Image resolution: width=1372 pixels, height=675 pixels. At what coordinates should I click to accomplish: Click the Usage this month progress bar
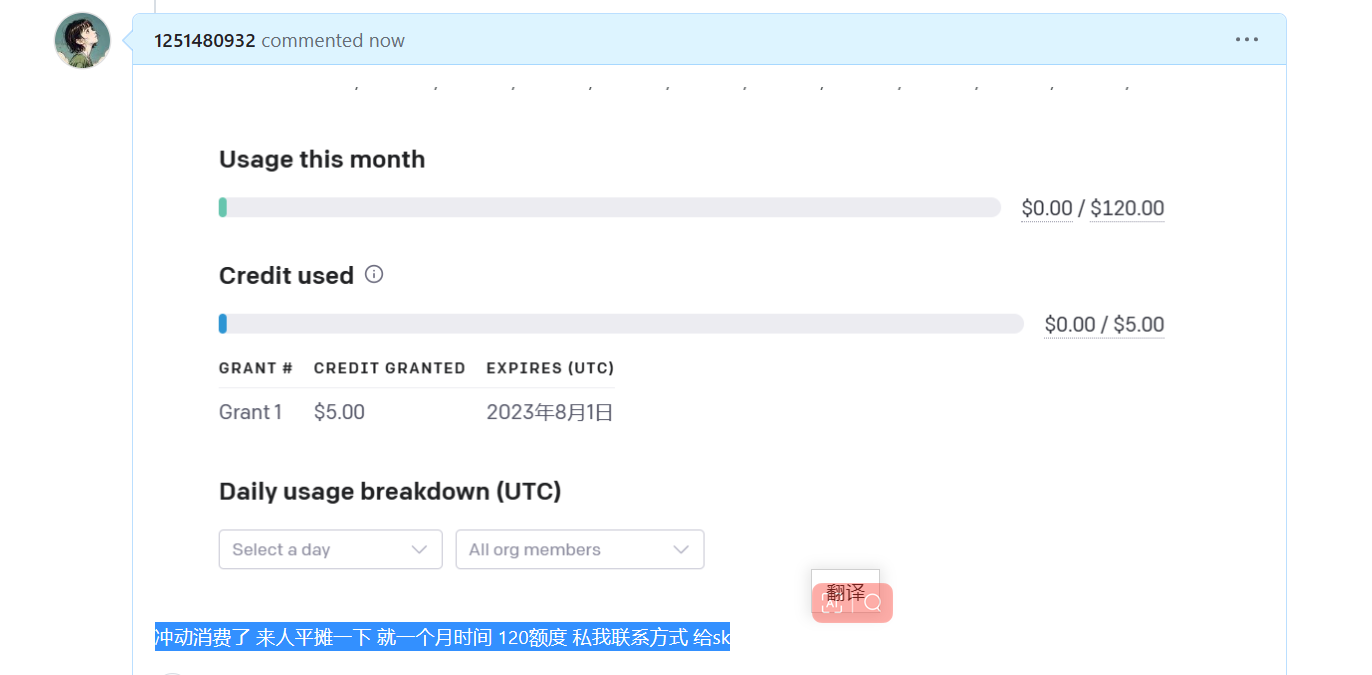tap(610, 207)
